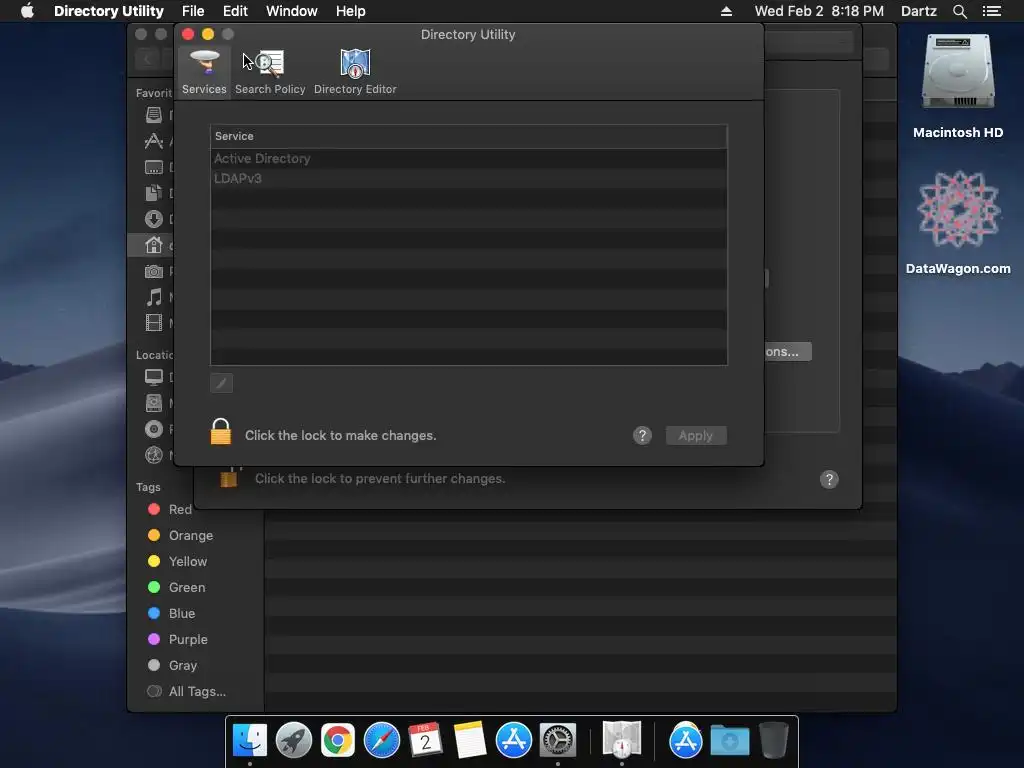This screenshot has height=768, width=1024.
Task: Open Notification Center list icon
Action: click(991, 11)
